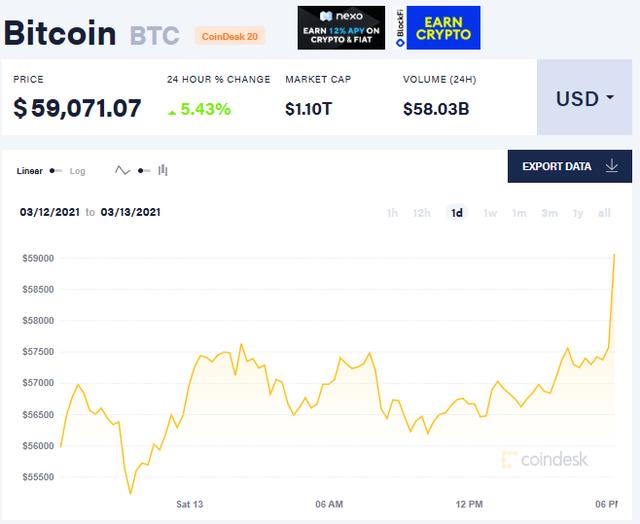Click the Export Data button

pyautogui.click(x=570, y=166)
